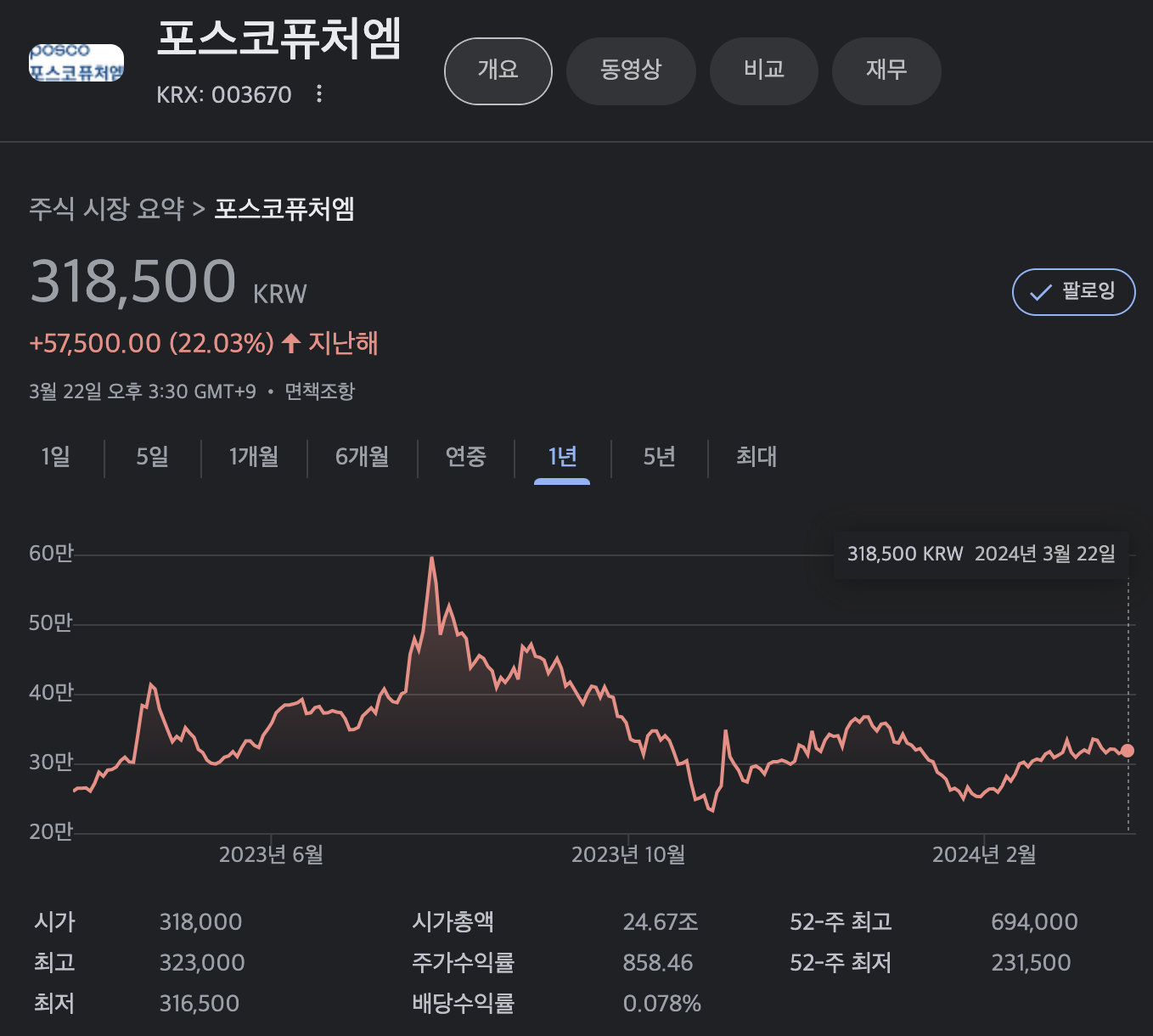Select the 개요 tab

[498, 70]
